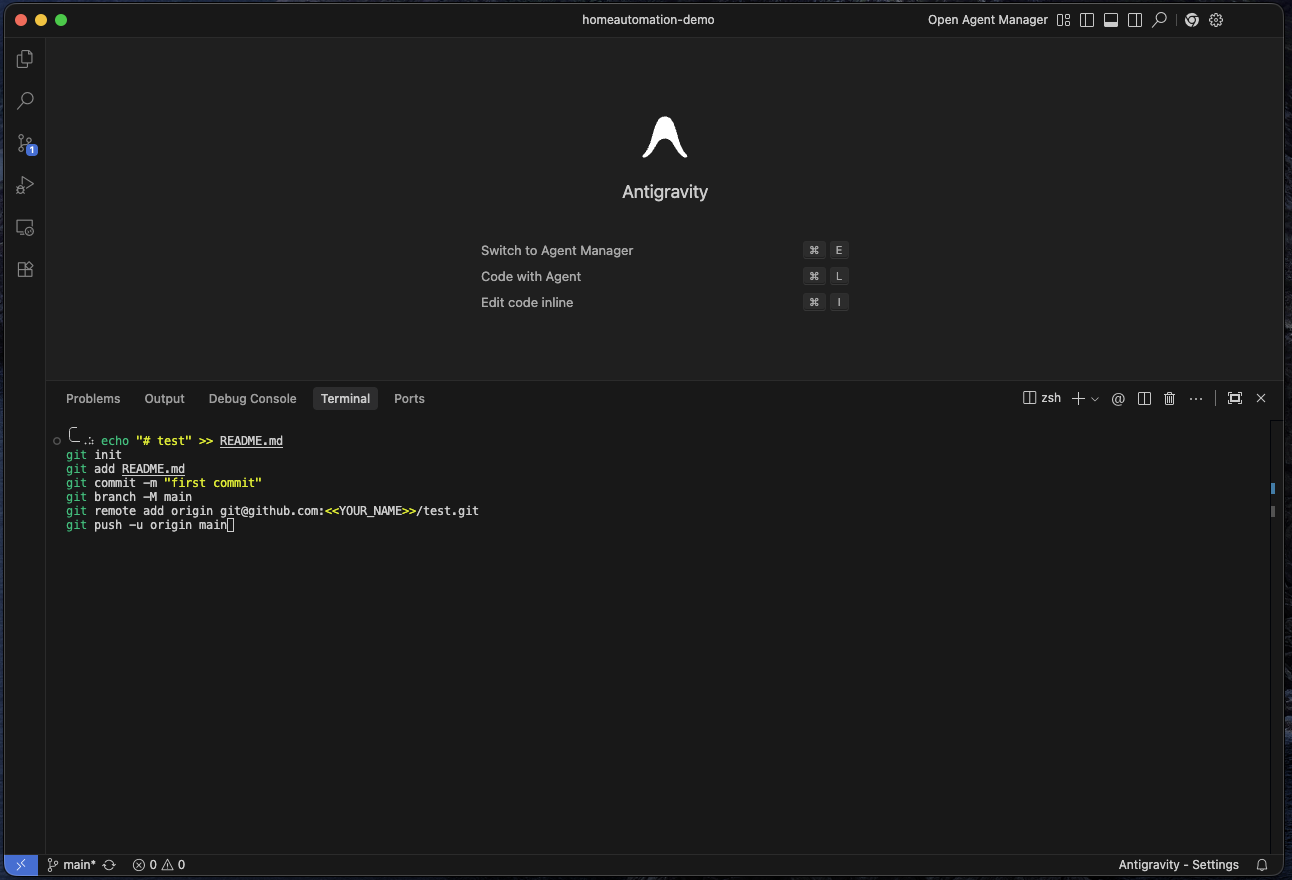Open terminal more actions ellipsis menu
The height and width of the screenshot is (880, 1292).
[x=1196, y=398]
